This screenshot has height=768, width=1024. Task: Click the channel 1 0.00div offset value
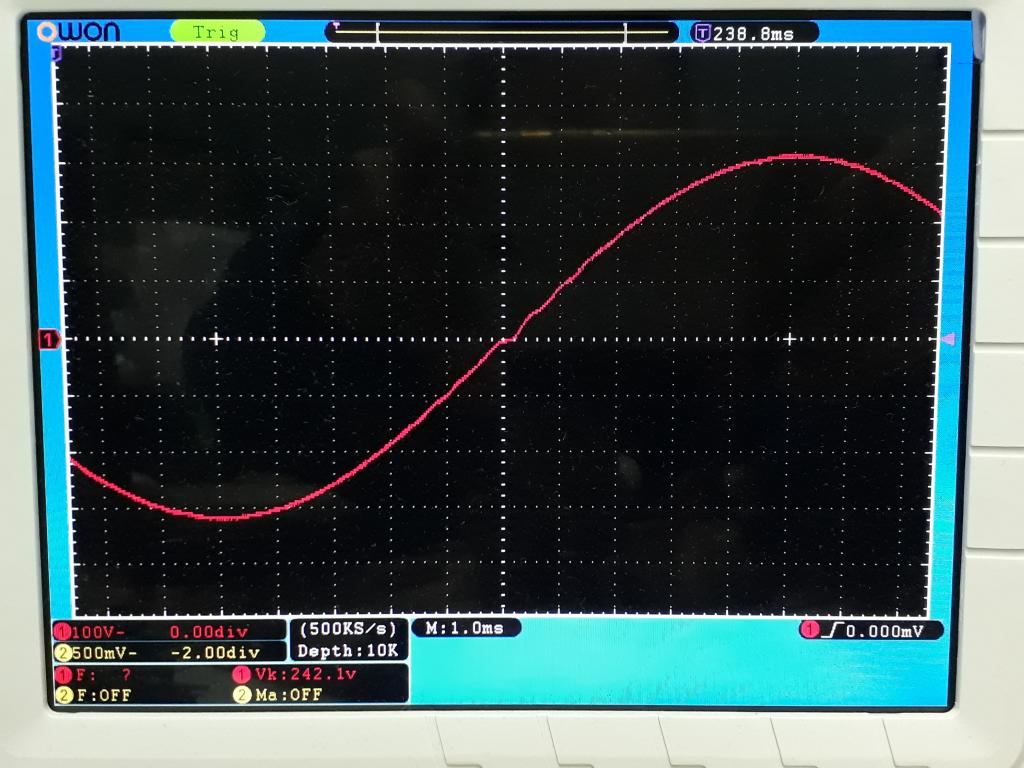(x=209, y=632)
